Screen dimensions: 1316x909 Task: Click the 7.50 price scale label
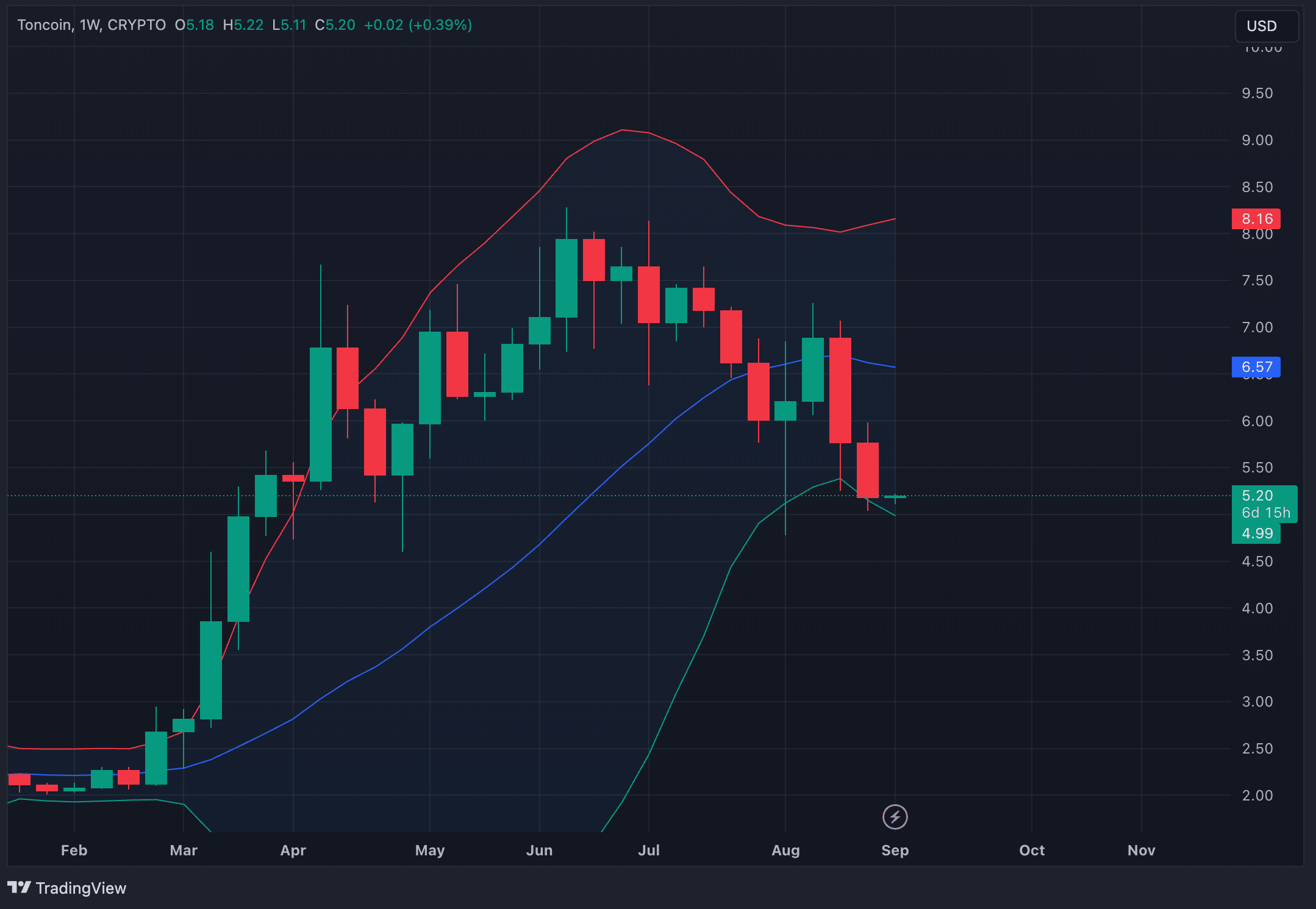pos(1257,280)
